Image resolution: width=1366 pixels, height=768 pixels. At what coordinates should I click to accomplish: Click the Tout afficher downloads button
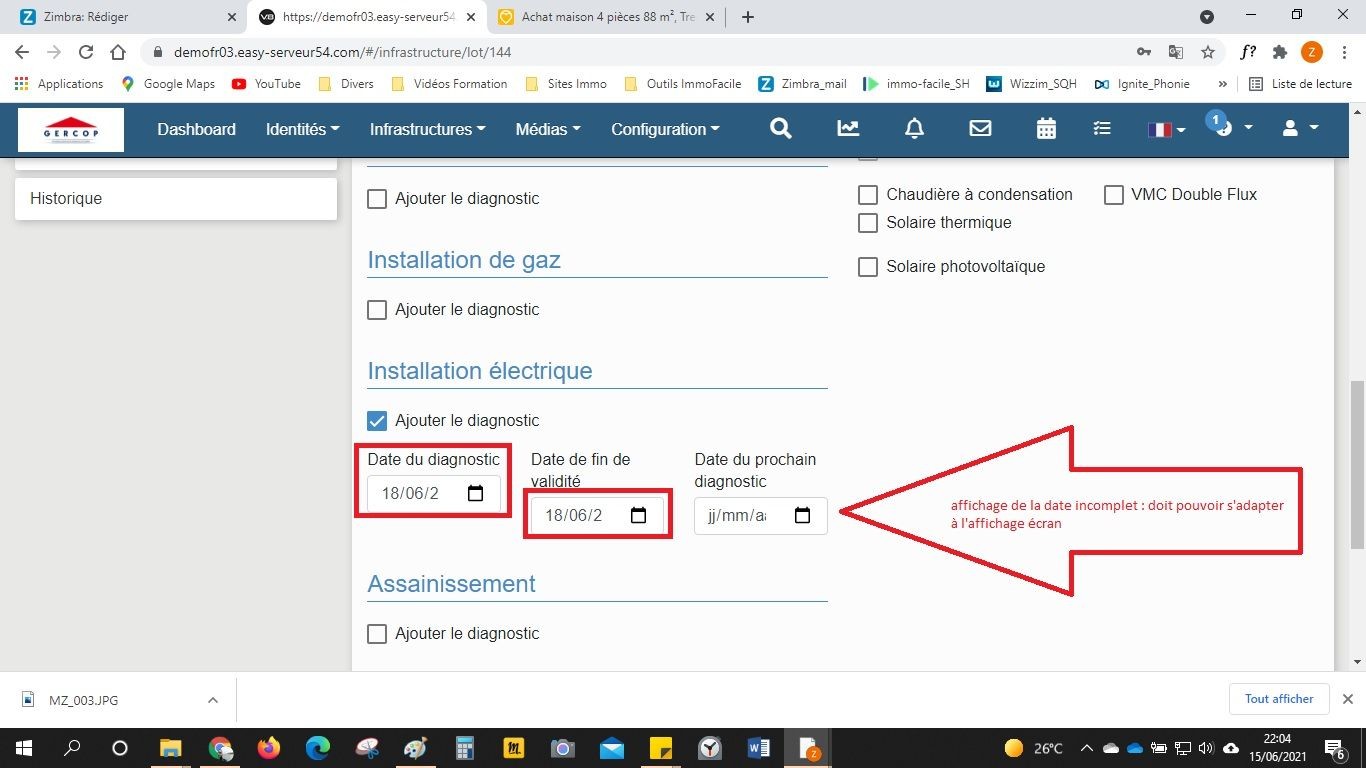(x=1278, y=699)
